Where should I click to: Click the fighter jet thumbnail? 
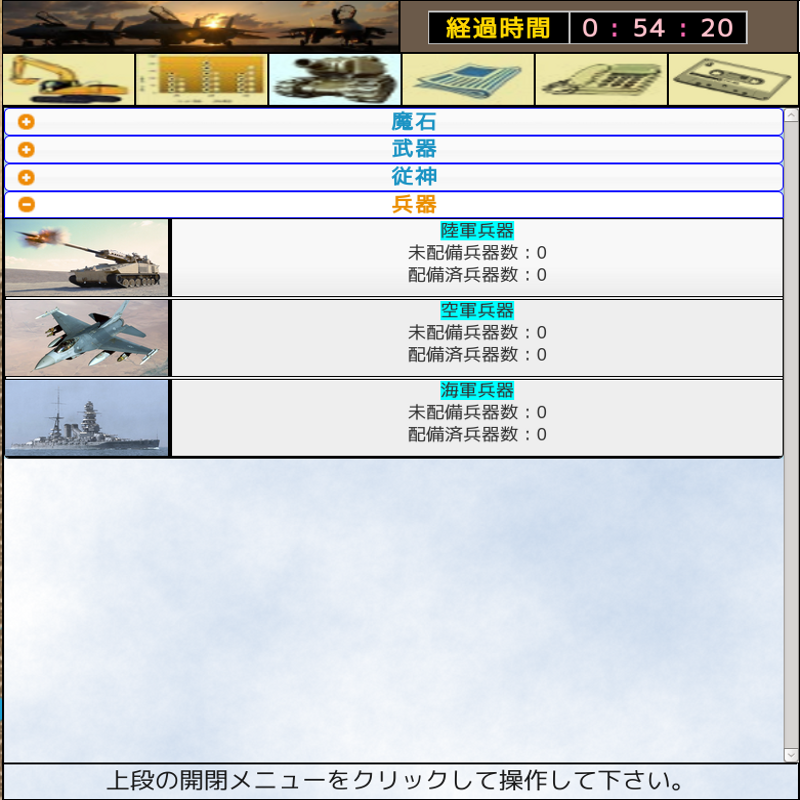(86, 338)
